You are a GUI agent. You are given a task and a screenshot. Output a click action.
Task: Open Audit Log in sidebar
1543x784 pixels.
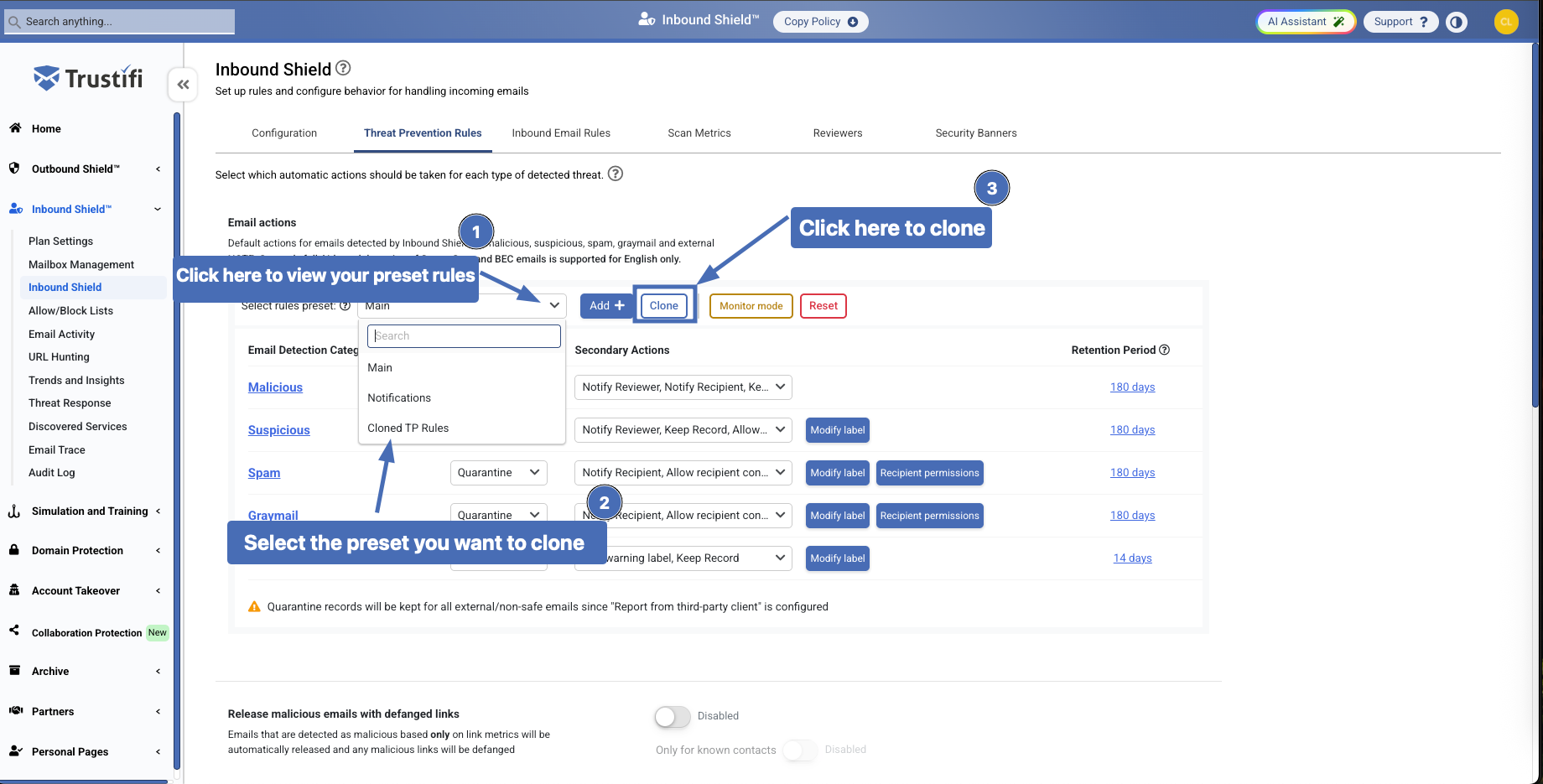tap(52, 473)
